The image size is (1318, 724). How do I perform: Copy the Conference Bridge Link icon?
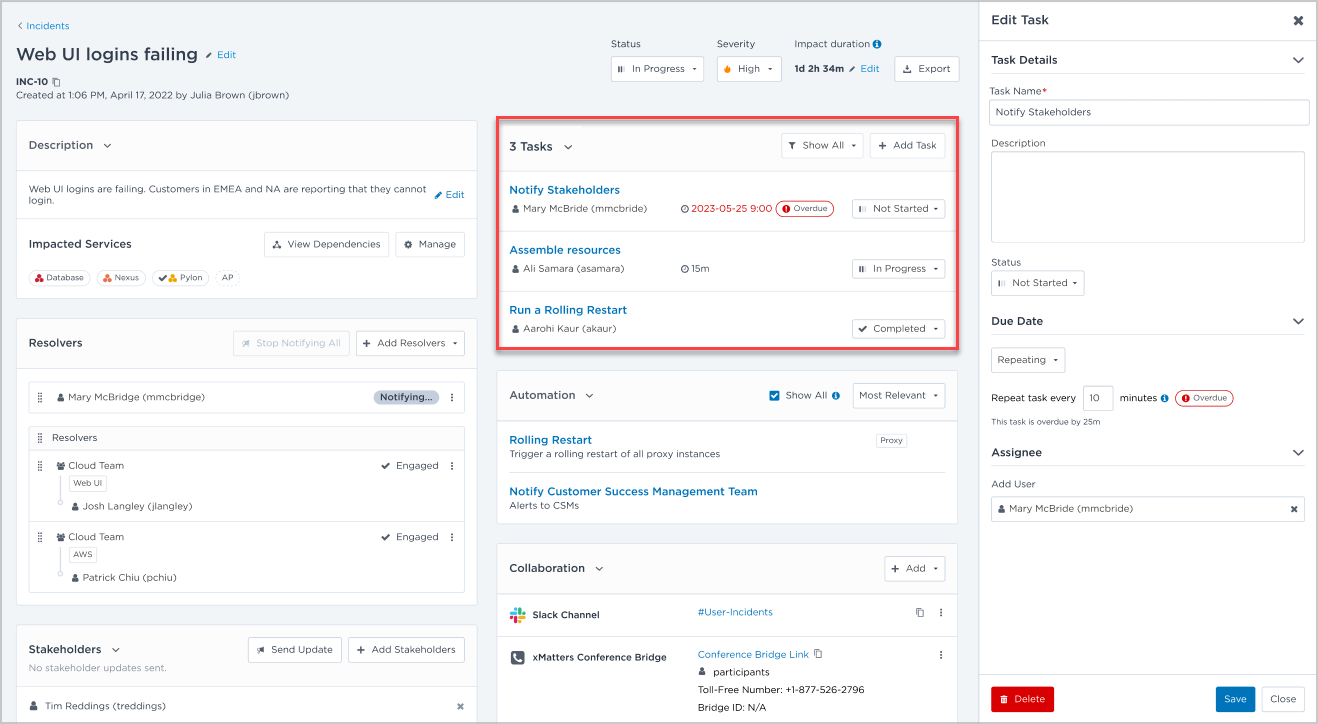818,654
